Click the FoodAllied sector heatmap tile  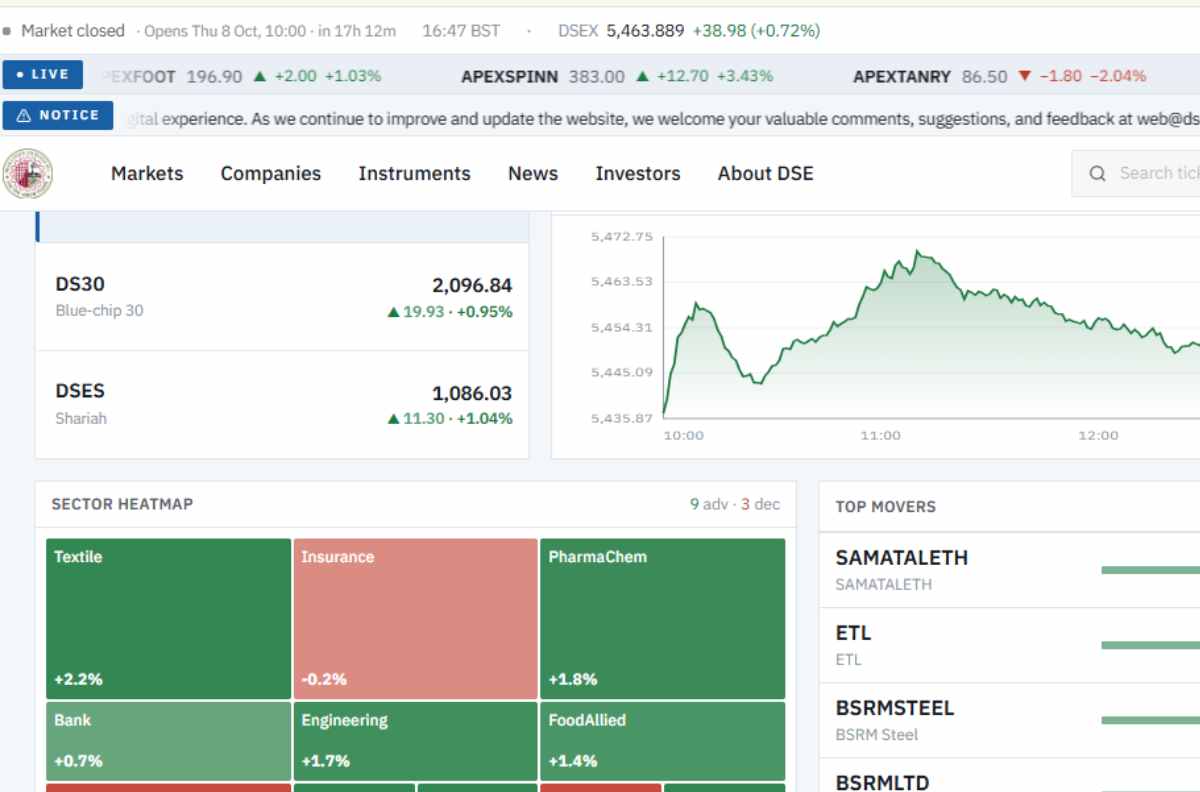663,741
